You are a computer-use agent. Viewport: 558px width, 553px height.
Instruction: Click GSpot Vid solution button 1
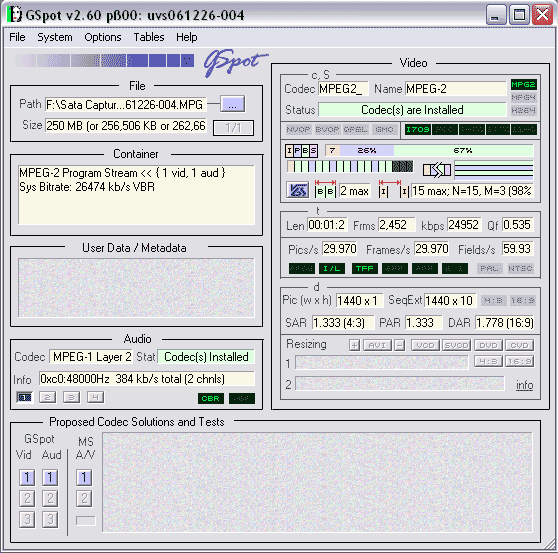(27, 478)
